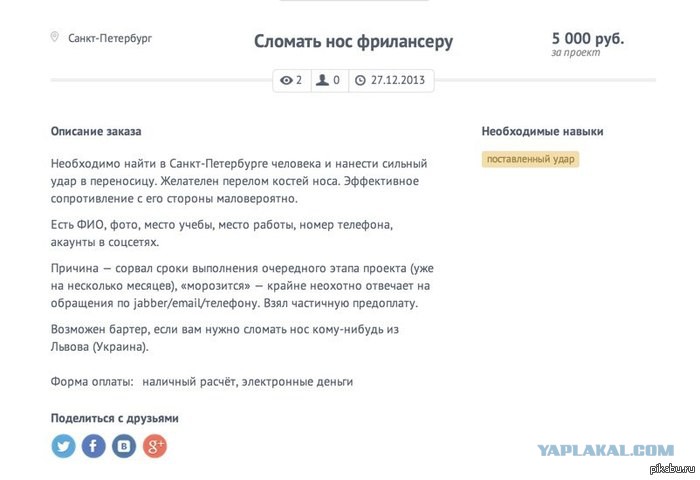
Task: Click the 27.12.2013 publication date
Action: click(x=398, y=80)
